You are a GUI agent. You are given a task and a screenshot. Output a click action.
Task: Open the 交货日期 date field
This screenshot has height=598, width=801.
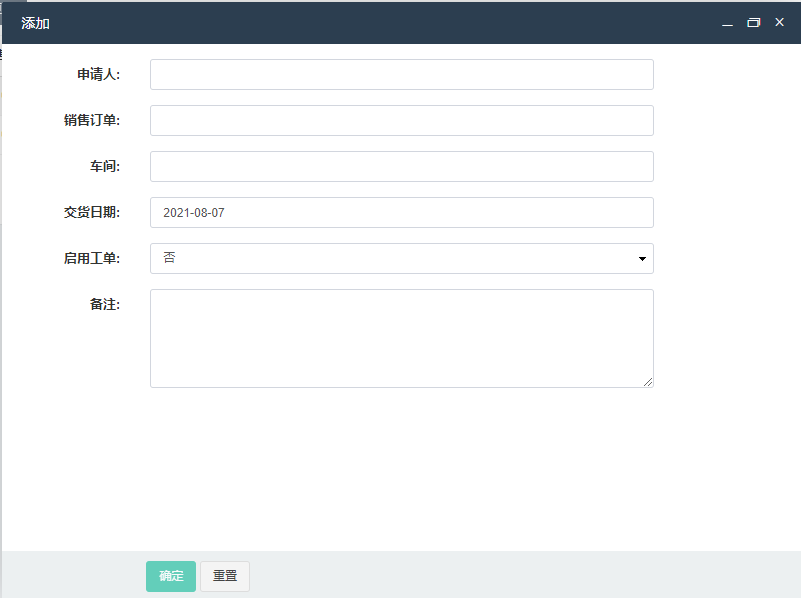402,212
